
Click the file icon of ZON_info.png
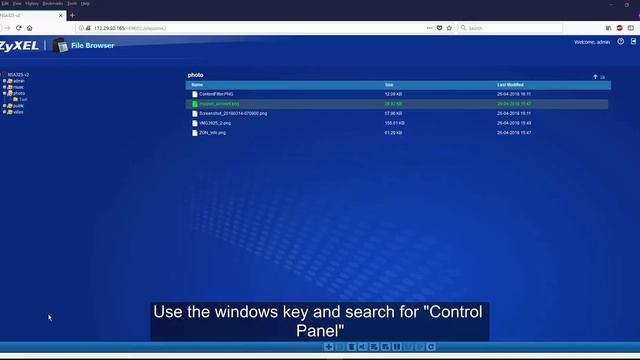195,133
